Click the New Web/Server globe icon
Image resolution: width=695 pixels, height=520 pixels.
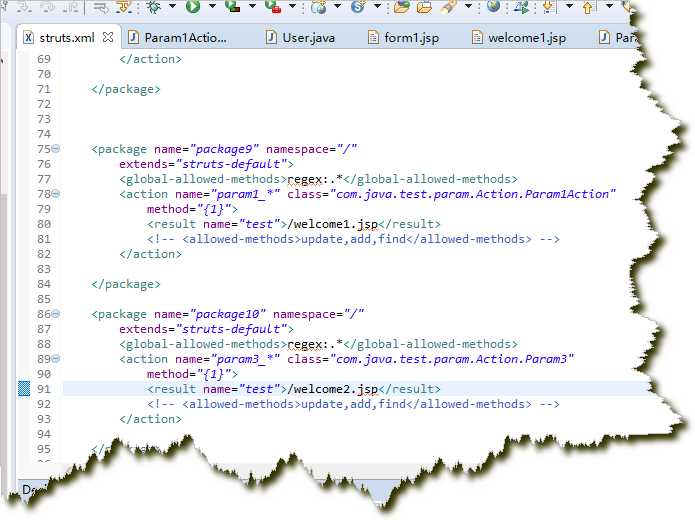(x=319, y=6)
